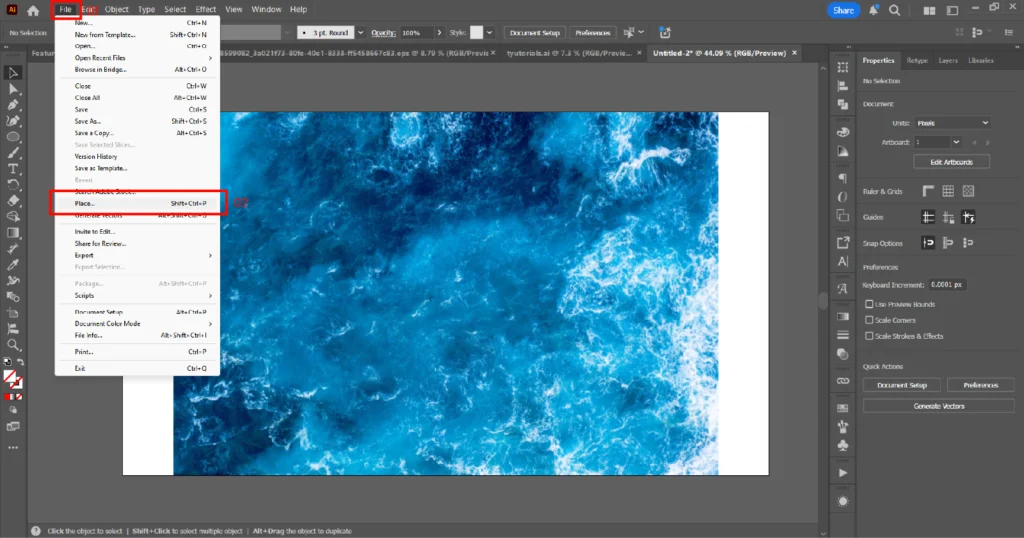The height and width of the screenshot is (538, 1024).
Task: Open the notifications bell icon
Action: 873,10
